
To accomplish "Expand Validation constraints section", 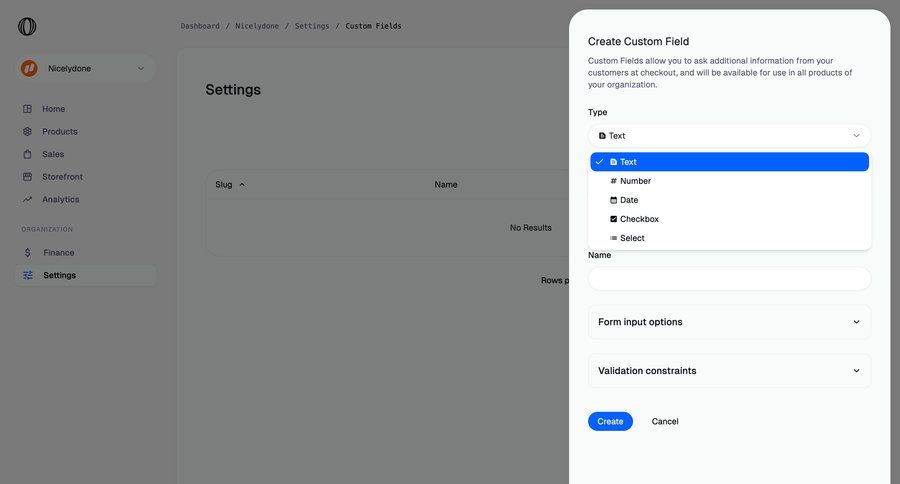I will [729, 371].
